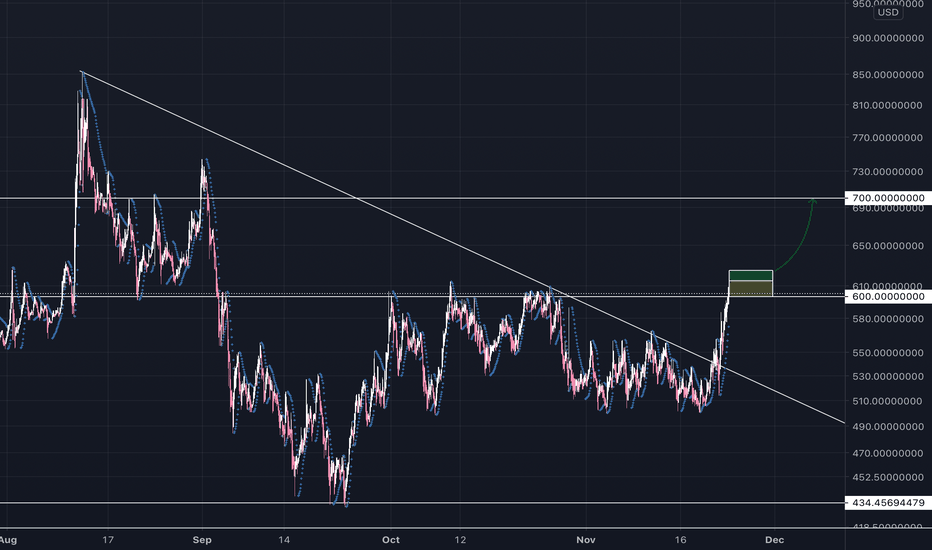Select the descending white trendline

(462, 247)
